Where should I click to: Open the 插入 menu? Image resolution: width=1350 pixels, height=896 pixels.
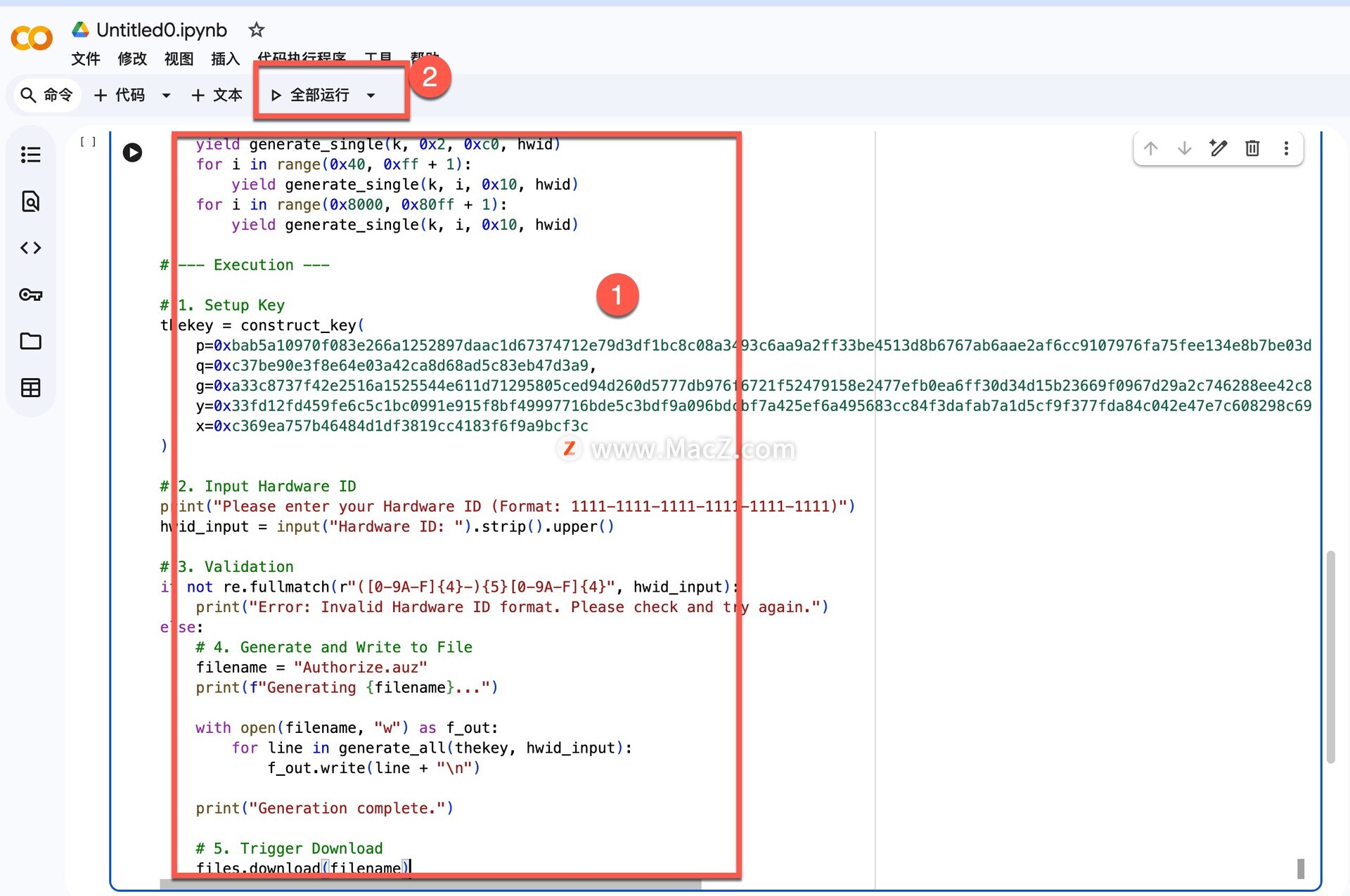point(225,59)
